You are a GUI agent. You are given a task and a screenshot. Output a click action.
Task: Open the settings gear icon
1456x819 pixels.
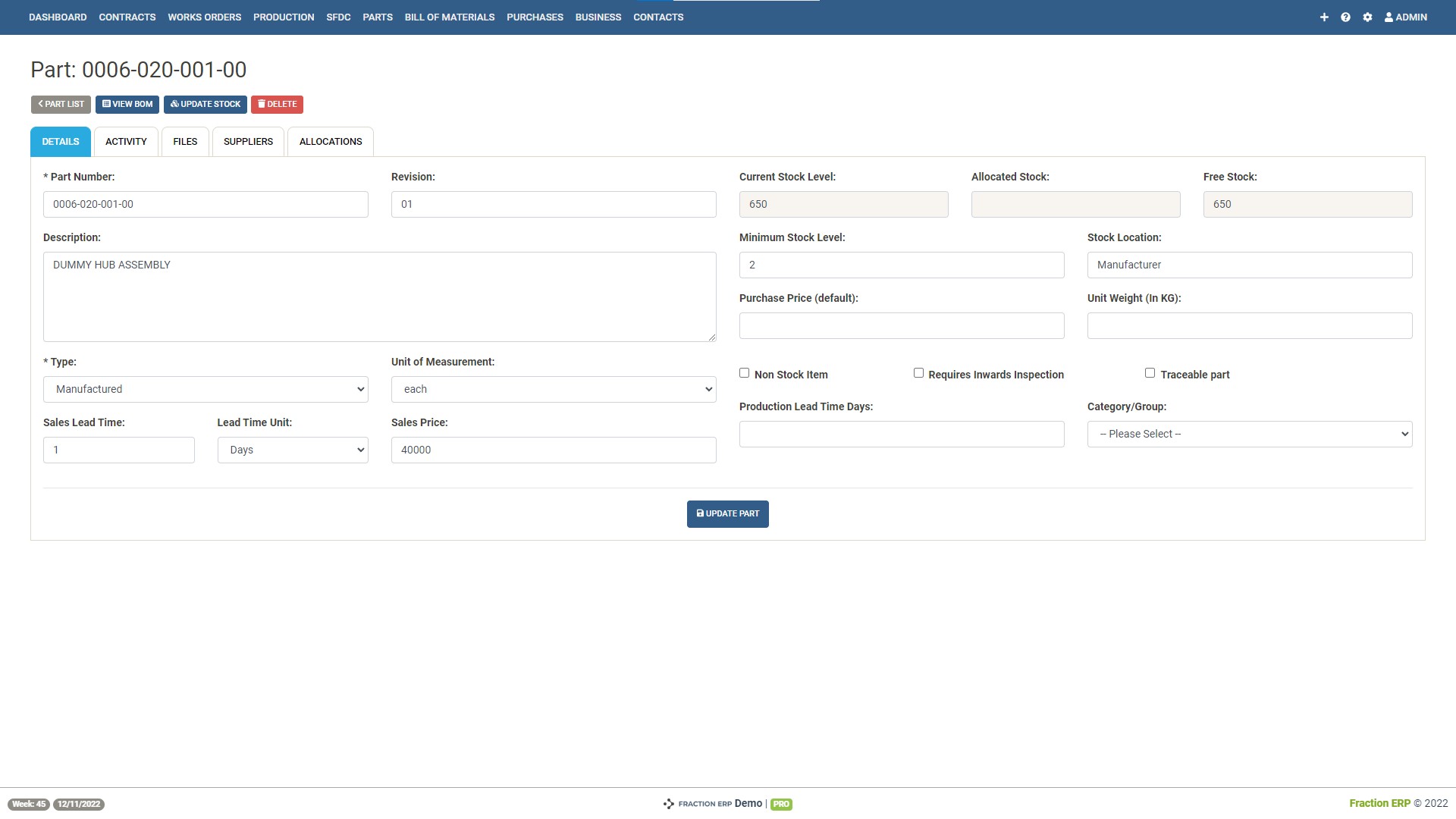point(1367,17)
